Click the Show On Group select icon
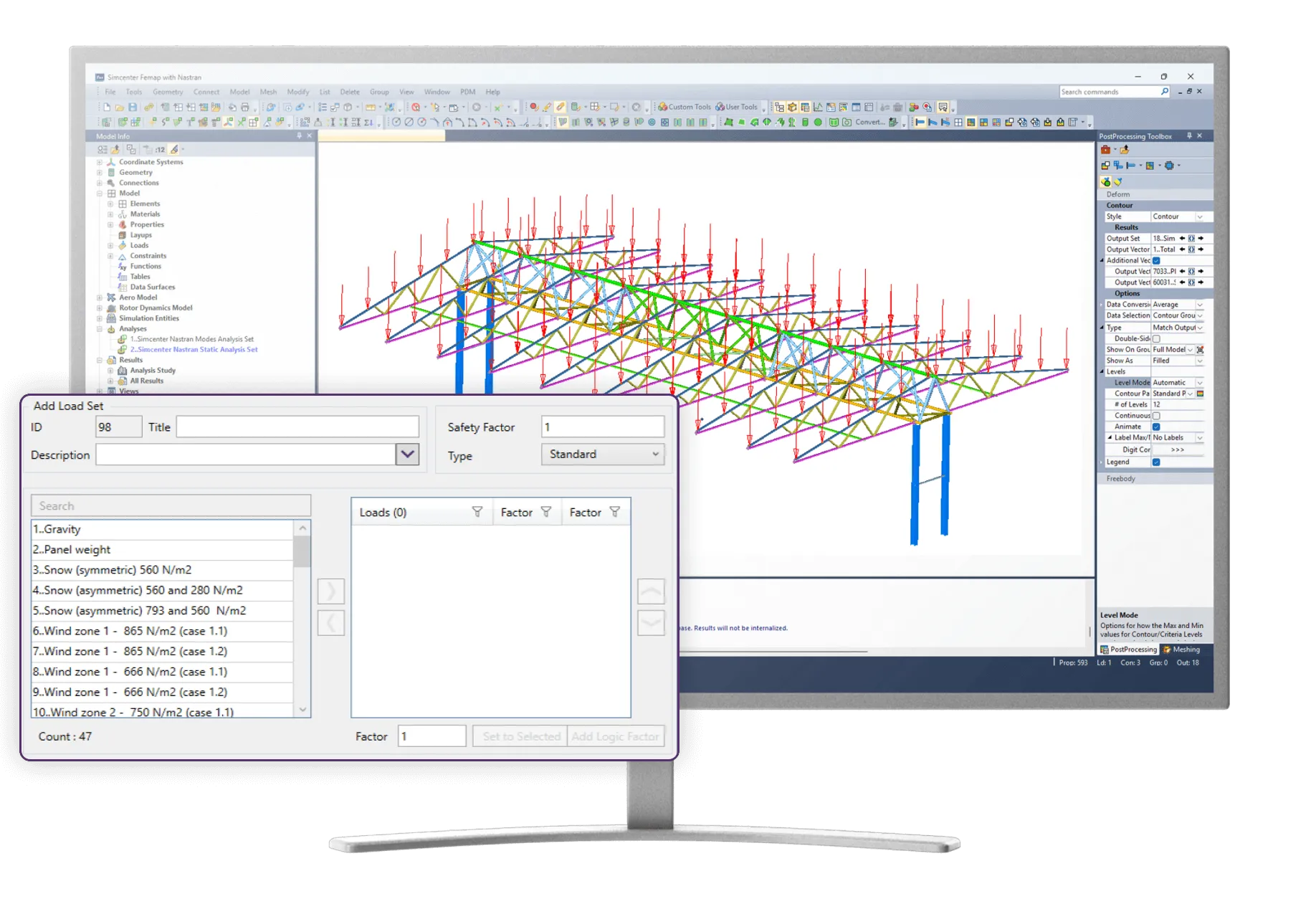Image resolution: width=1316 pixels, height=899 pixels. point(1200,350)
